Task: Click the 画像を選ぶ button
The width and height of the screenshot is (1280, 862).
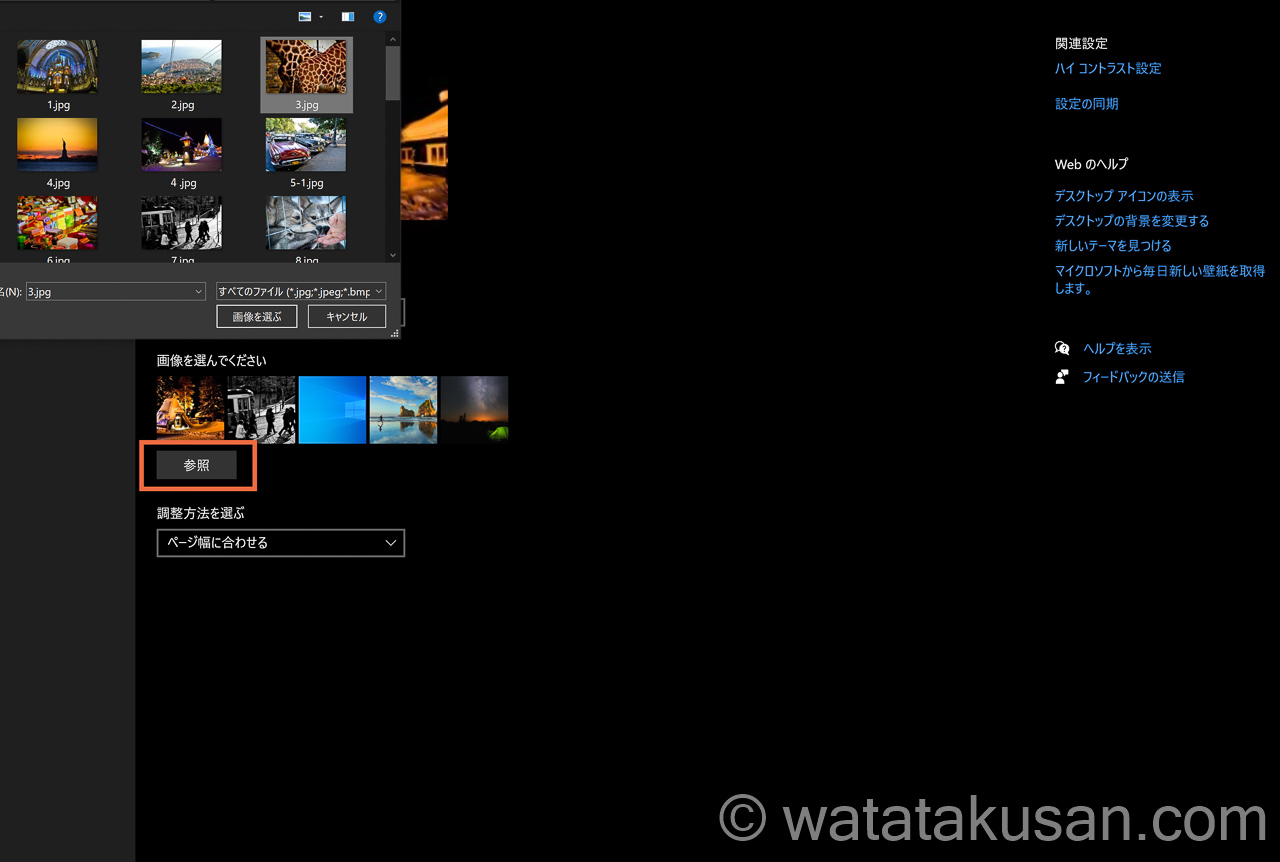Action: (257, 317)
